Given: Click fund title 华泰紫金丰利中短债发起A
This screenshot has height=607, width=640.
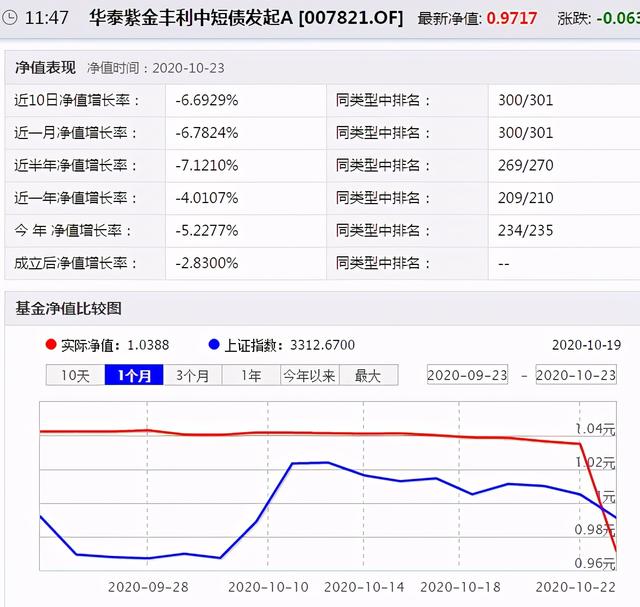Looking at the screenshot, I should [x=191, y=18].
